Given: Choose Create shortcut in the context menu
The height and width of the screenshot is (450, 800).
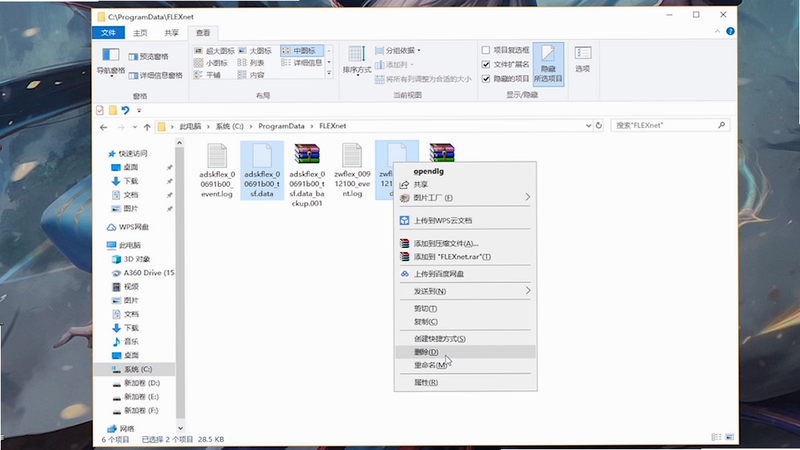Looking at the screenshot, I should click(x=465, y=338).
